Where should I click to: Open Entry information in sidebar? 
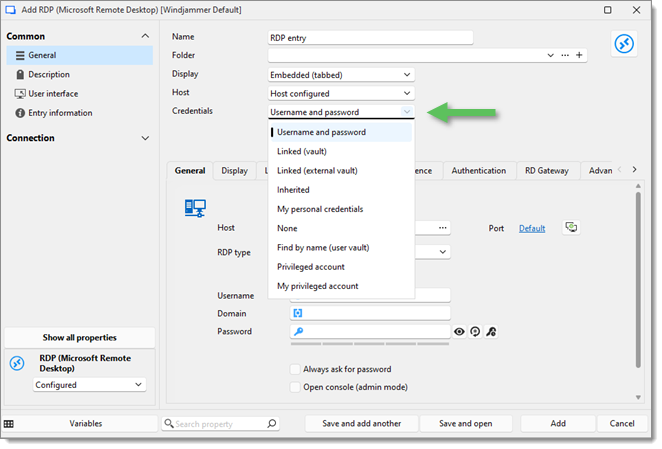point(80,113)
